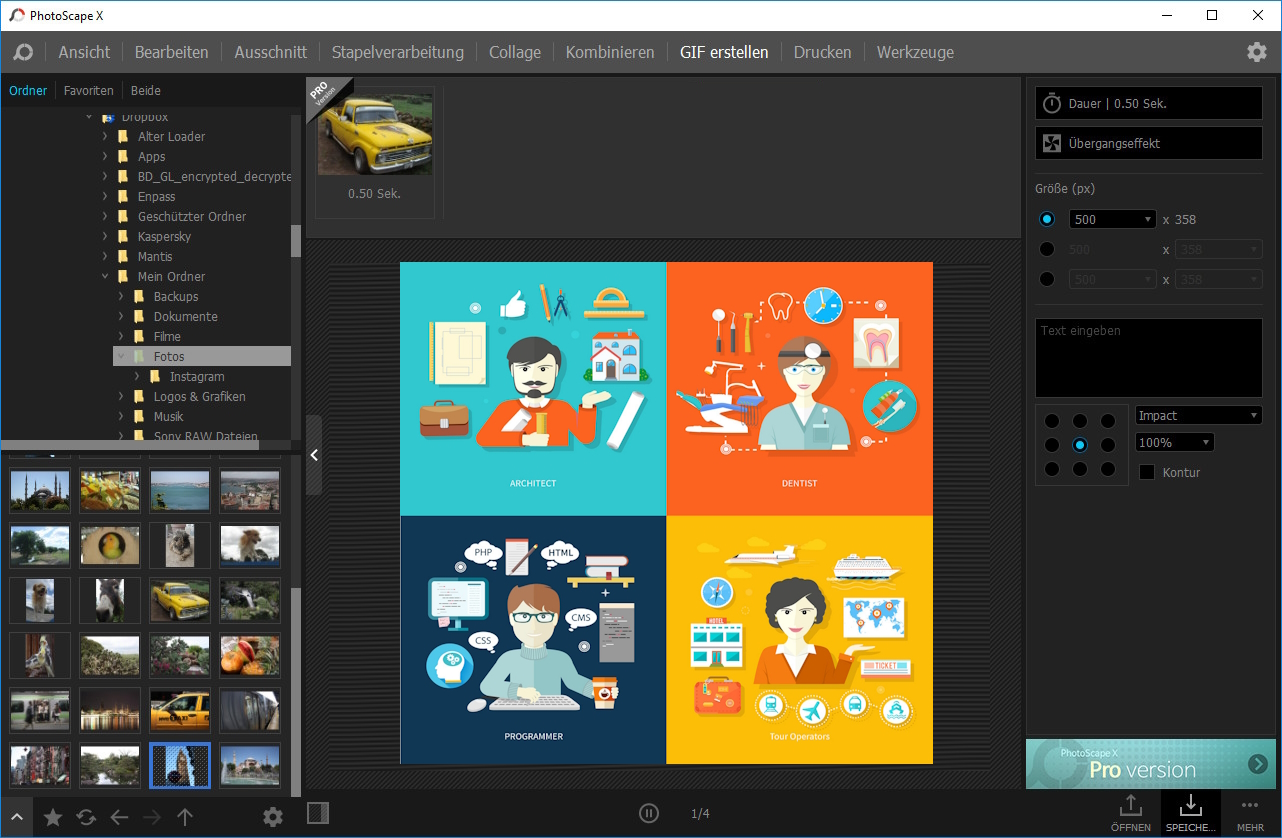
Task: Click the Übergangseffekt button
Action: (1148, 143)
